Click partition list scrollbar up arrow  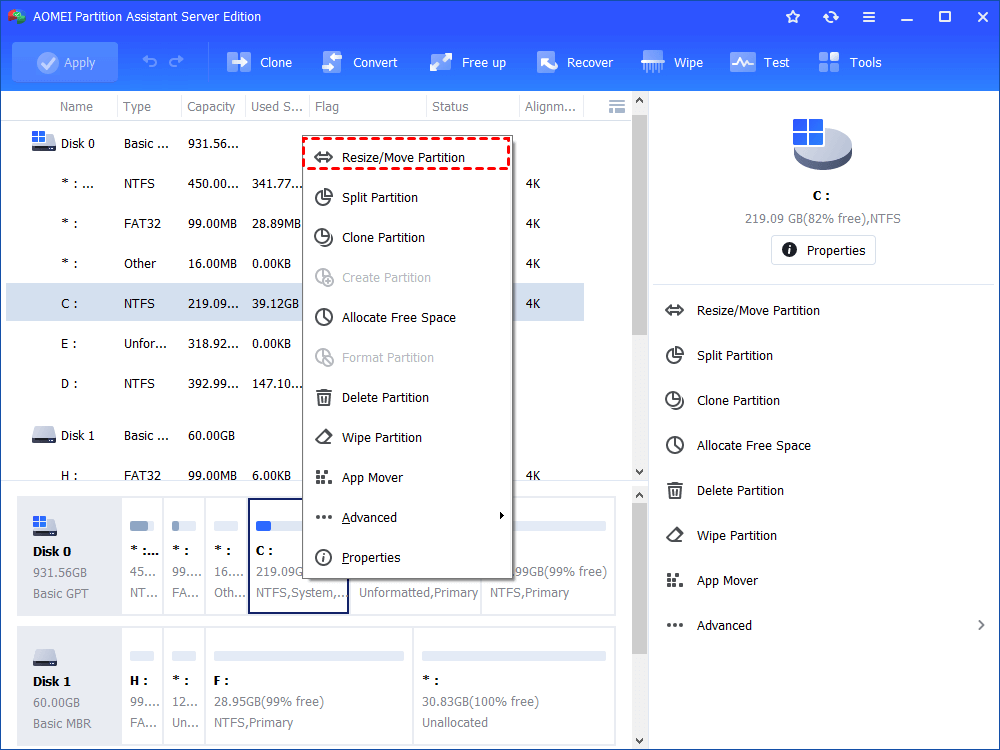[x=639, y=100]
